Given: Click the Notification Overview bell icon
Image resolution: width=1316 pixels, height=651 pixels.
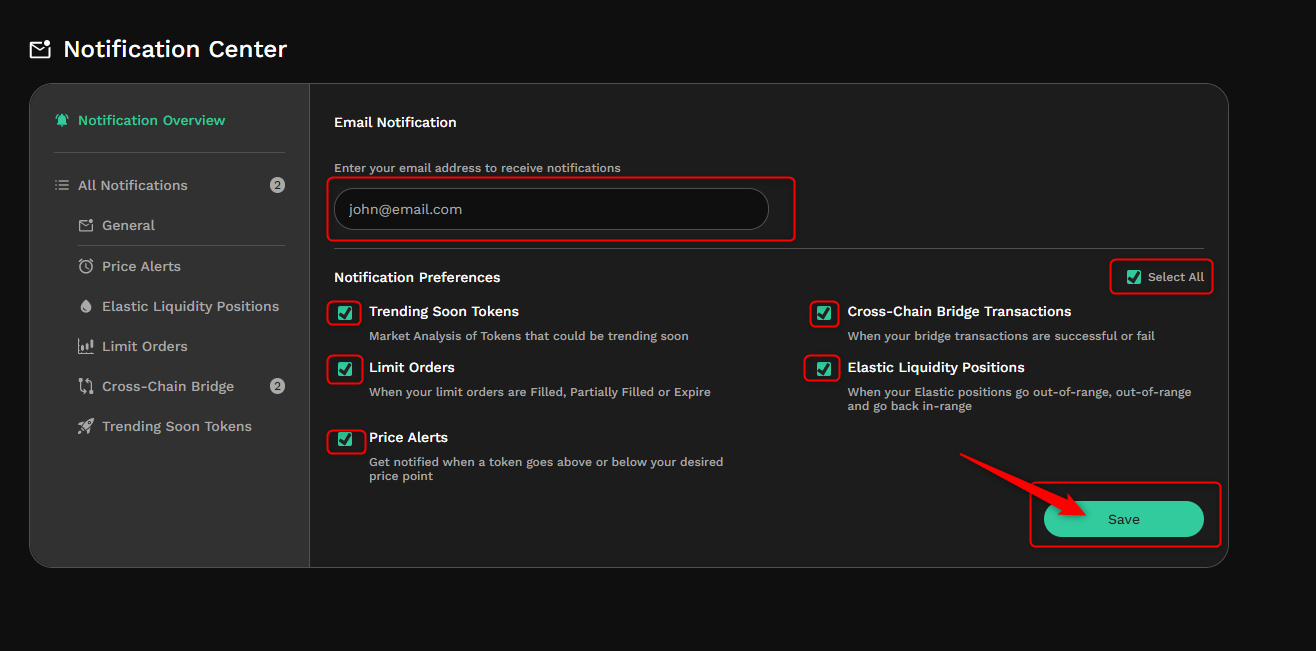Looking at the screenshot, I should [62, 120].
